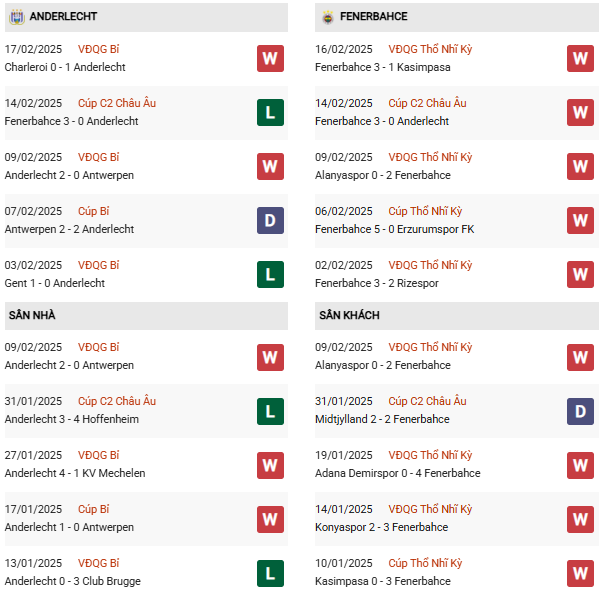This screenshot has height=596, width=600.
Task: Click W badge for Fenerbahce 5 - 0 Erzurumspor FK
Action: [x=580, y=220]
